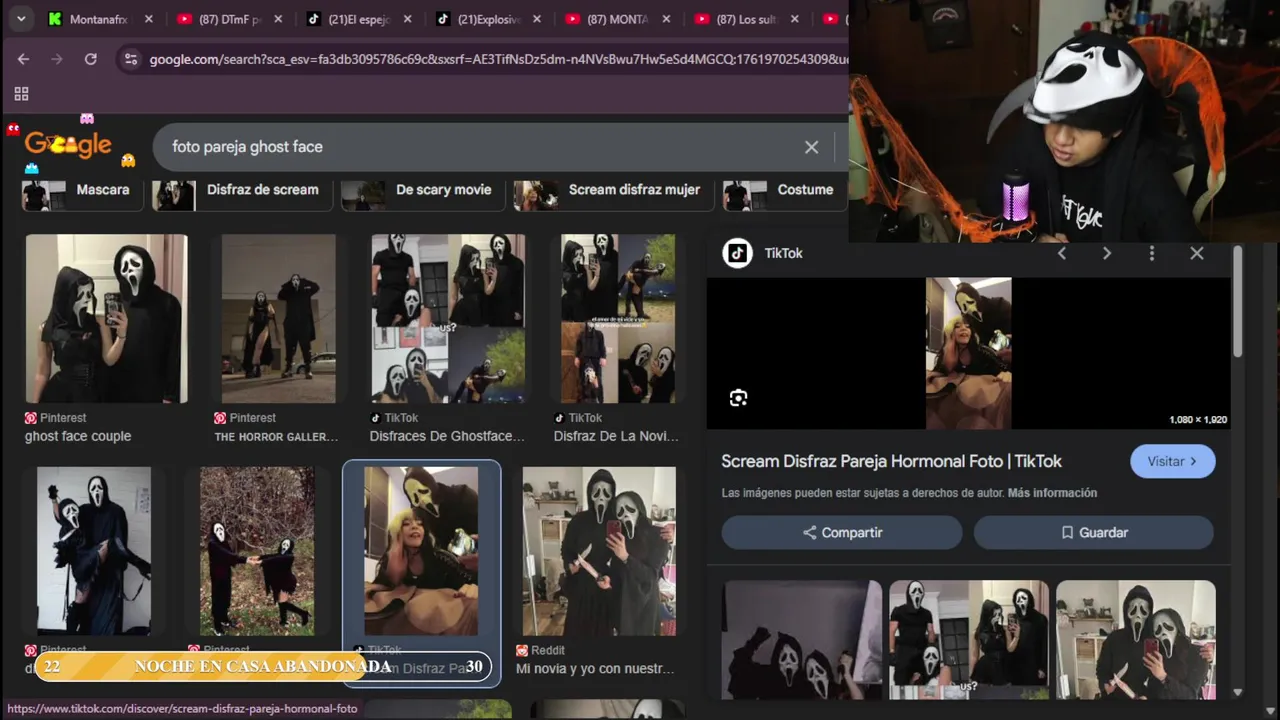Select the 'Scream disfraz mujer' filter chip
This screenshot has width=1280, height=720.
click(614, 190)
